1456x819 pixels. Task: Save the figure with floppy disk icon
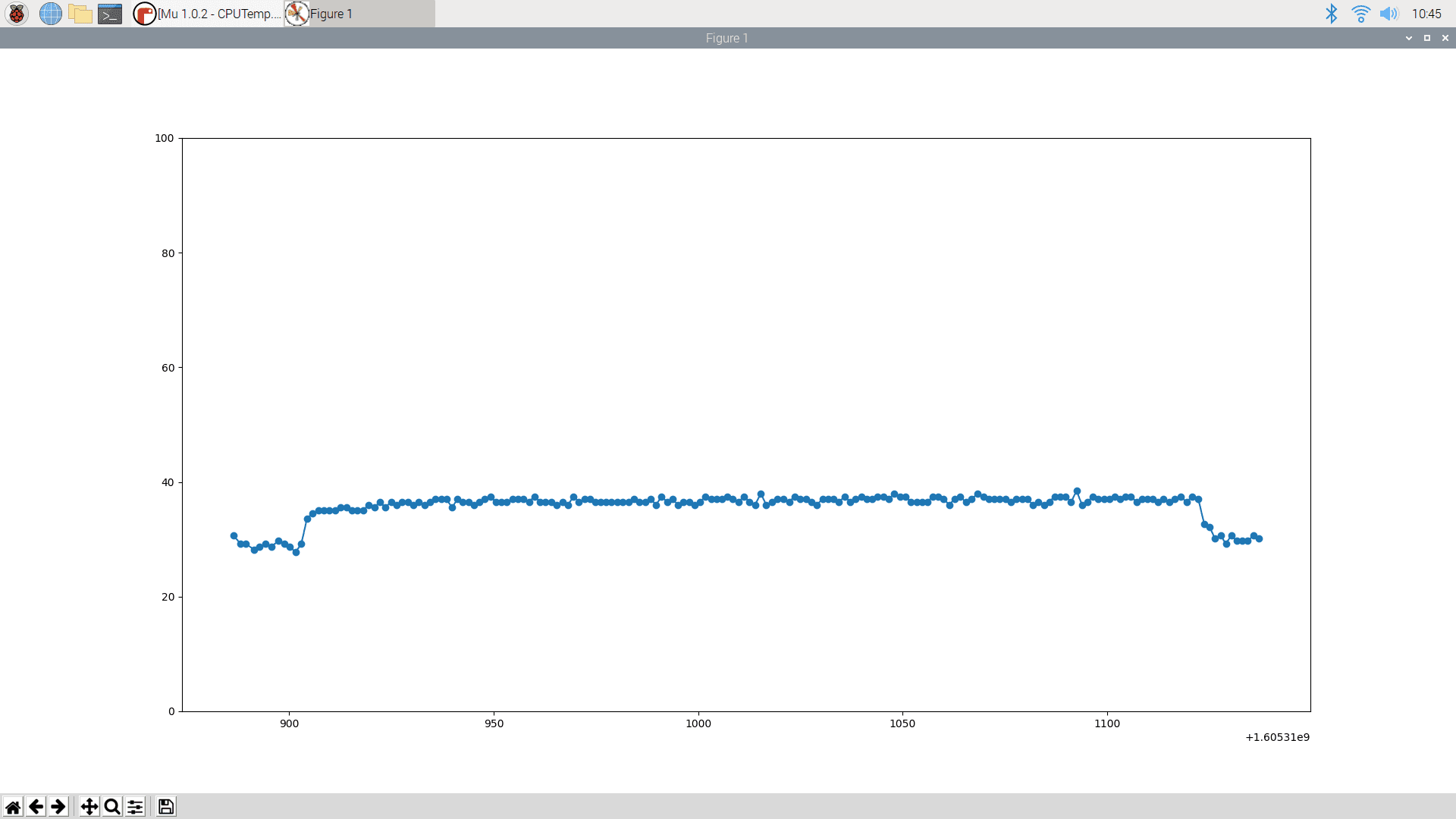(x=166, y=807)
